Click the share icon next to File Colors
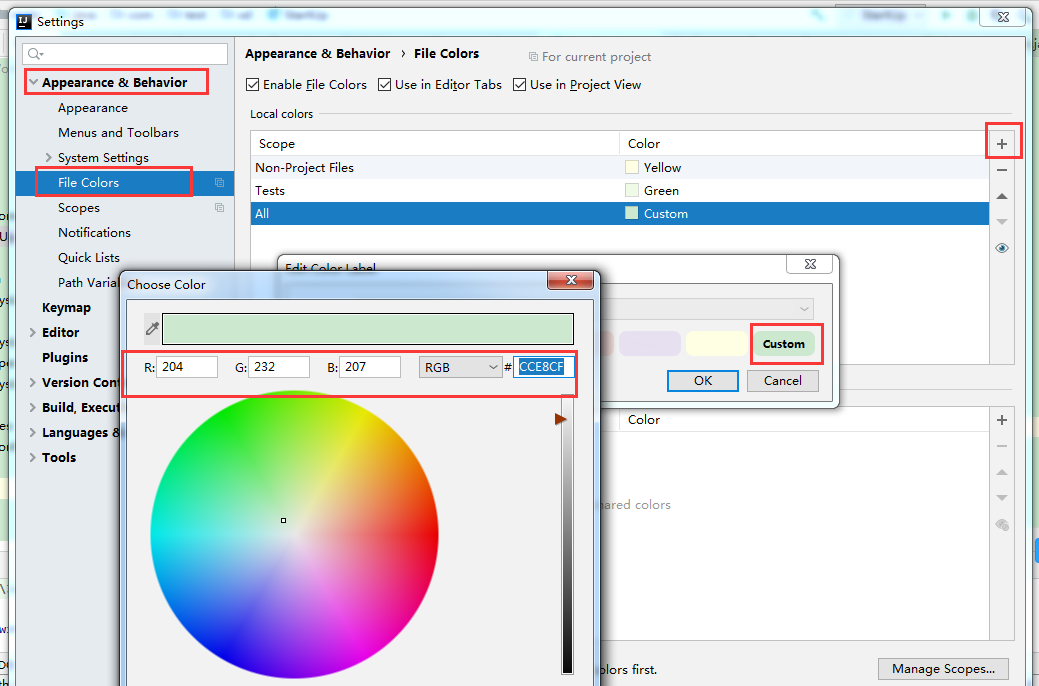The image size is (1039, 686). tap(217, 184)
